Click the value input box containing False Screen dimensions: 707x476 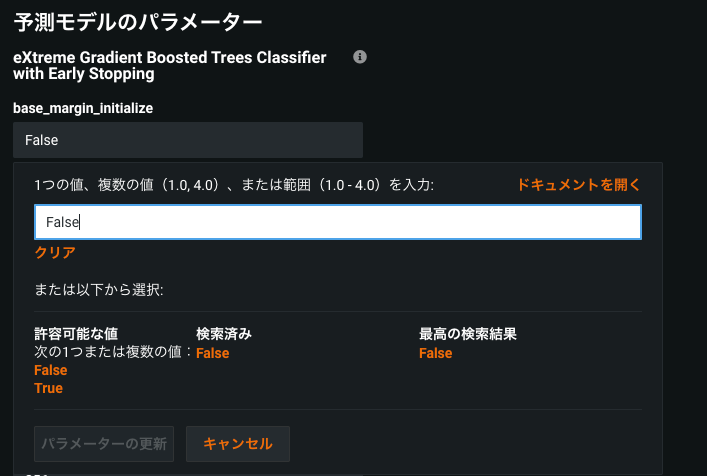[337, 223]
